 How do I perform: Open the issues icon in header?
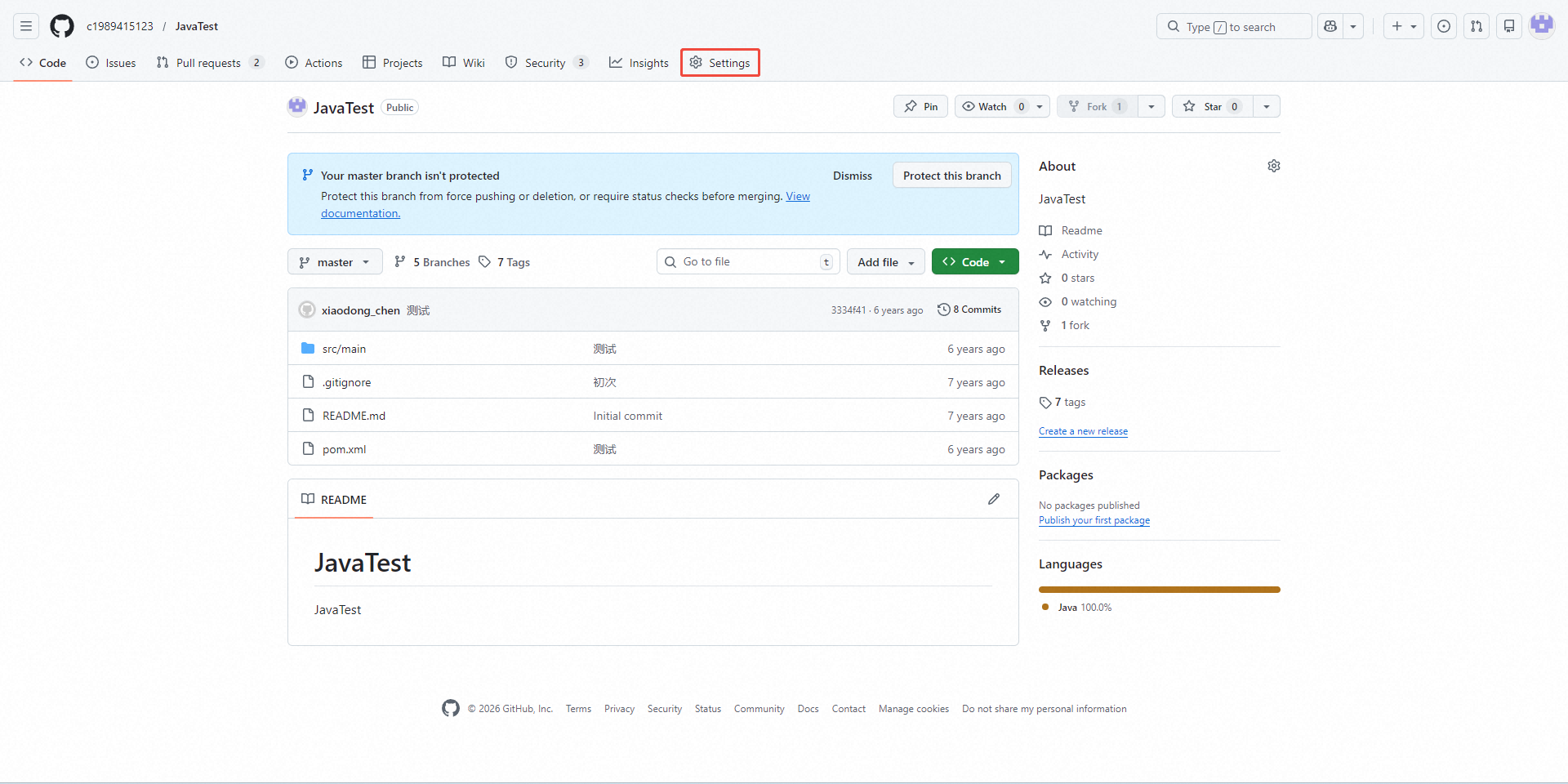tap(1444, 26)
